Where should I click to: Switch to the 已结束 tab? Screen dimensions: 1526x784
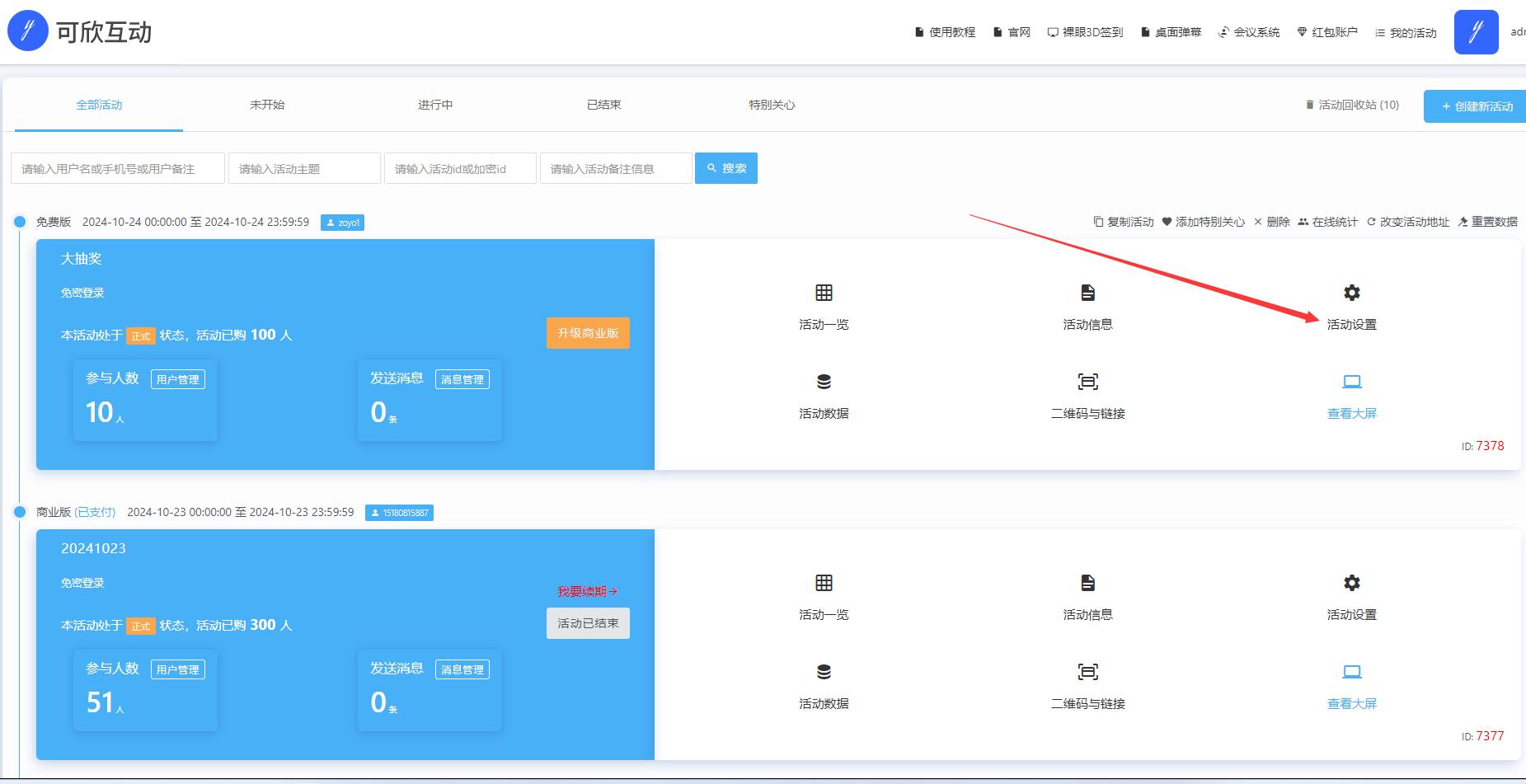(x=603, y=105)
